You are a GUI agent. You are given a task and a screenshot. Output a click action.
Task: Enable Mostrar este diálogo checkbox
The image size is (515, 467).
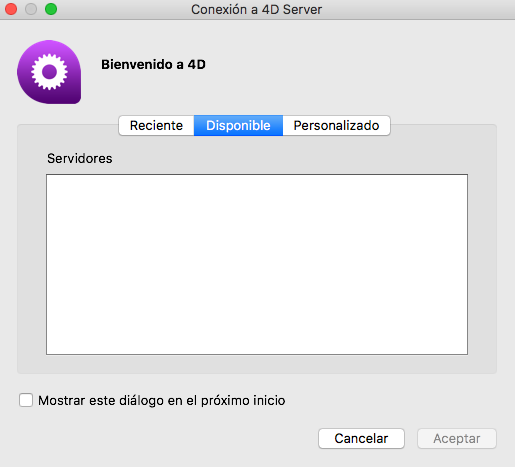(x=26, y=400)
